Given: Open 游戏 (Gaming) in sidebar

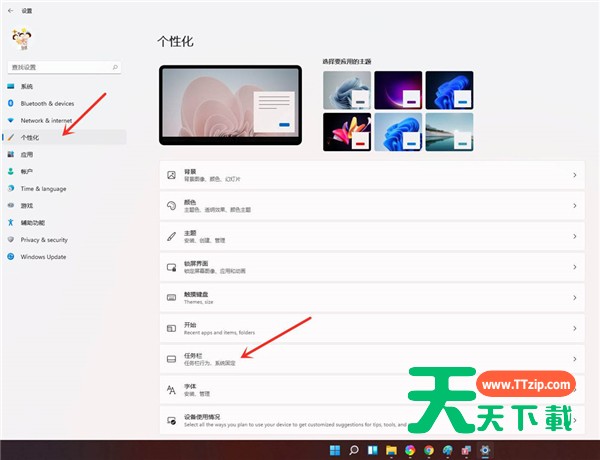Looking at the screenshot, I should click(64, 206).
